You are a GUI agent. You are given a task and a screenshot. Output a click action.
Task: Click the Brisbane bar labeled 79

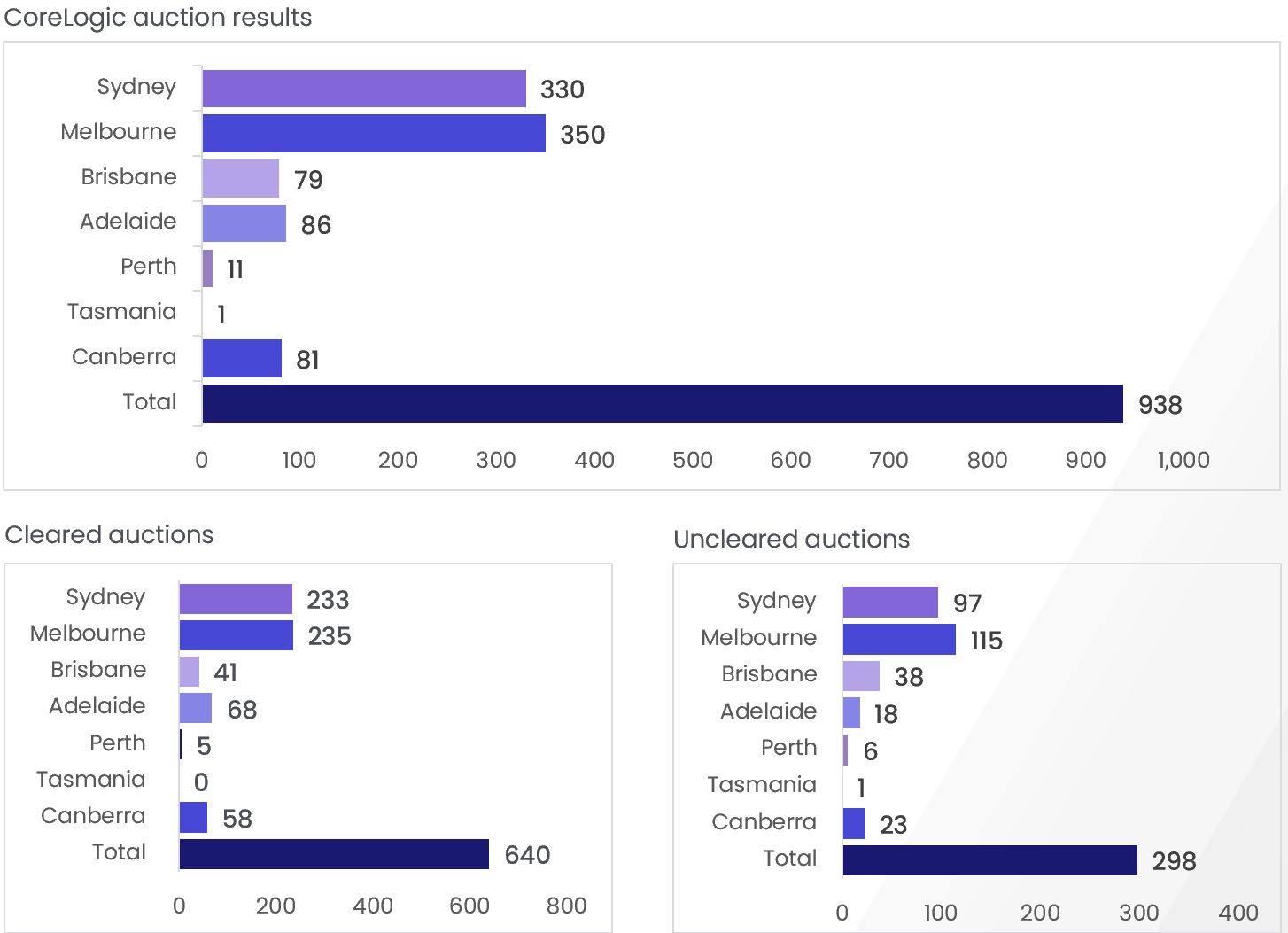click(x=241, y=179)
